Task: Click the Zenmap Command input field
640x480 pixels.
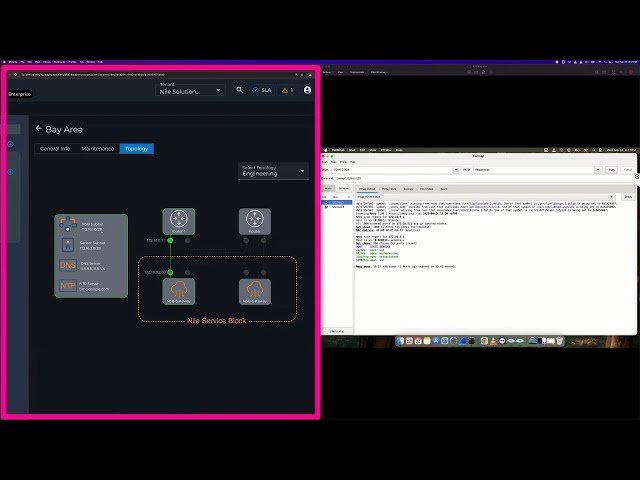Action: tap(484, 178)
